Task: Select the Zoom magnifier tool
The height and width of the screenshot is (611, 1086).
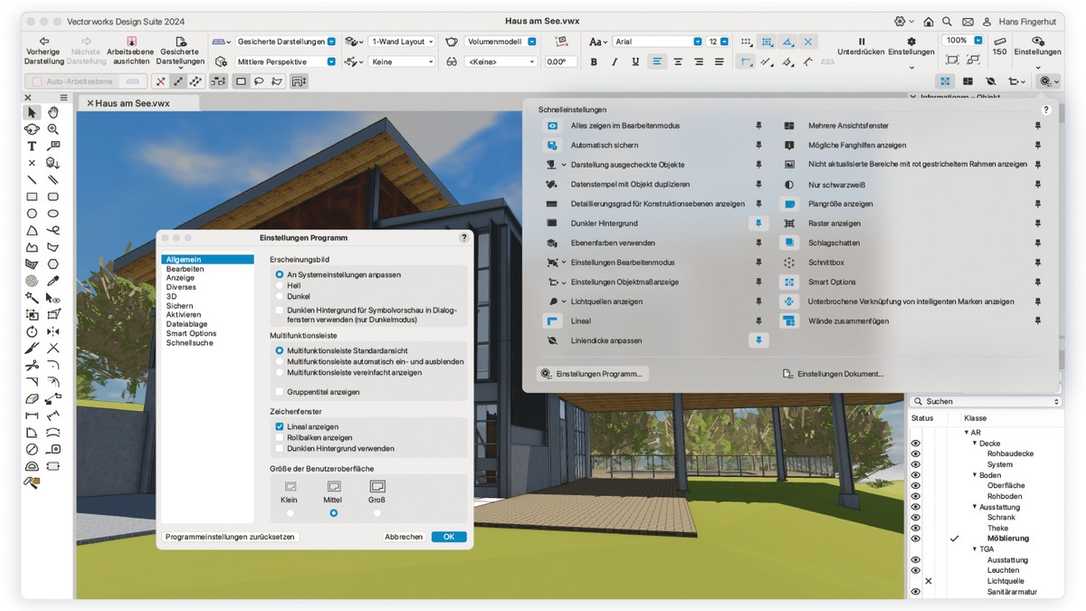Action: (x=54, y=129)
